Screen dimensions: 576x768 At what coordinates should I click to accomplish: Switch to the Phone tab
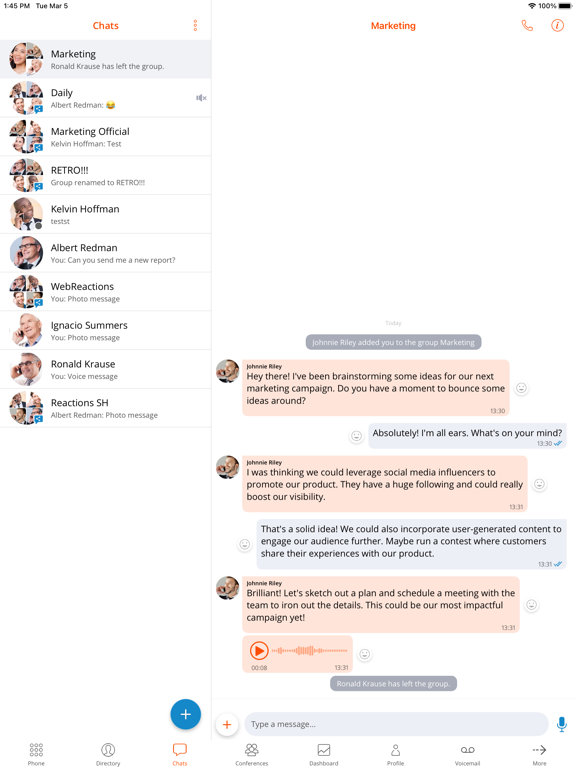(x=36, y=754)
